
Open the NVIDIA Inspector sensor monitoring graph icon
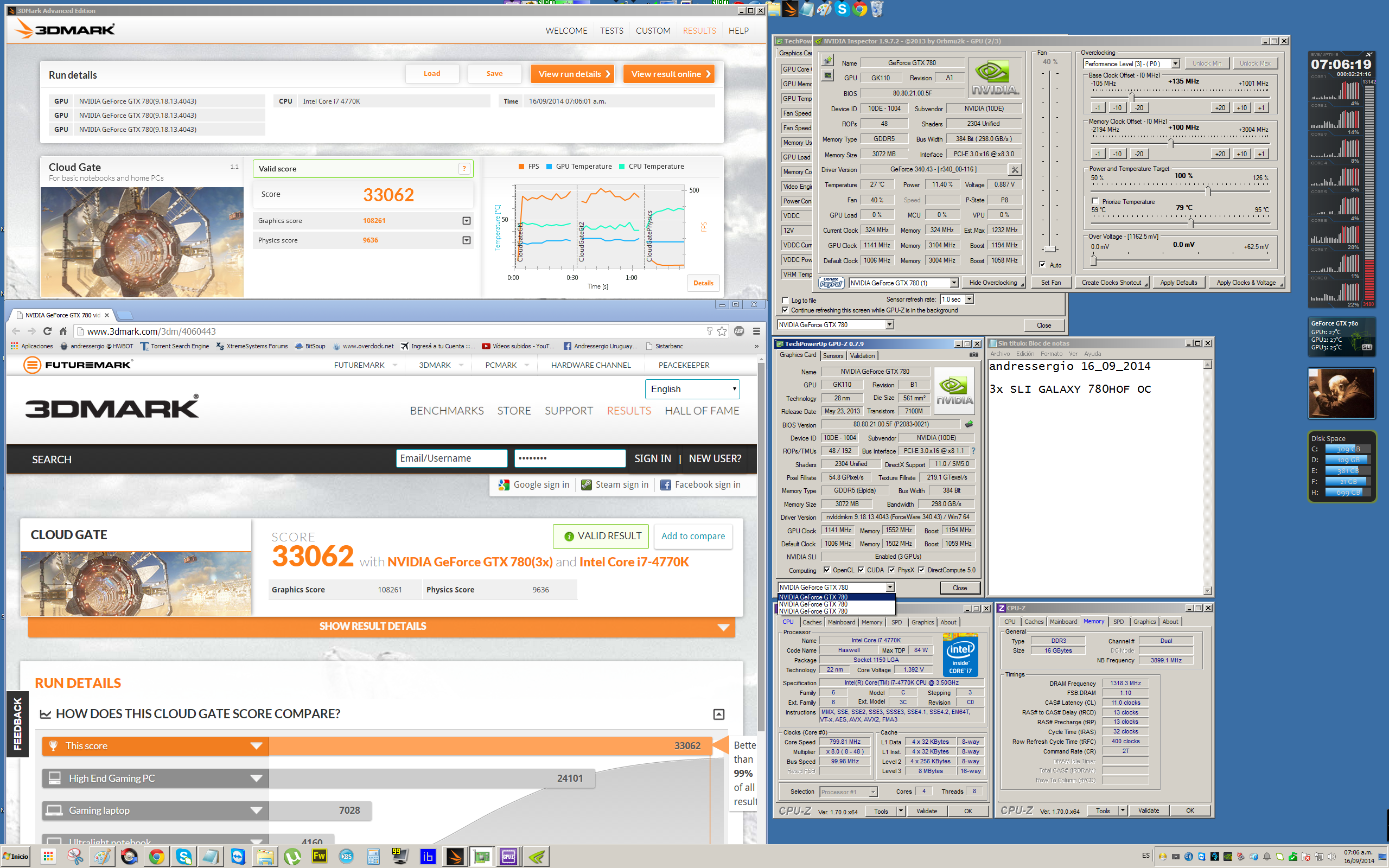[x=827, y=75]
